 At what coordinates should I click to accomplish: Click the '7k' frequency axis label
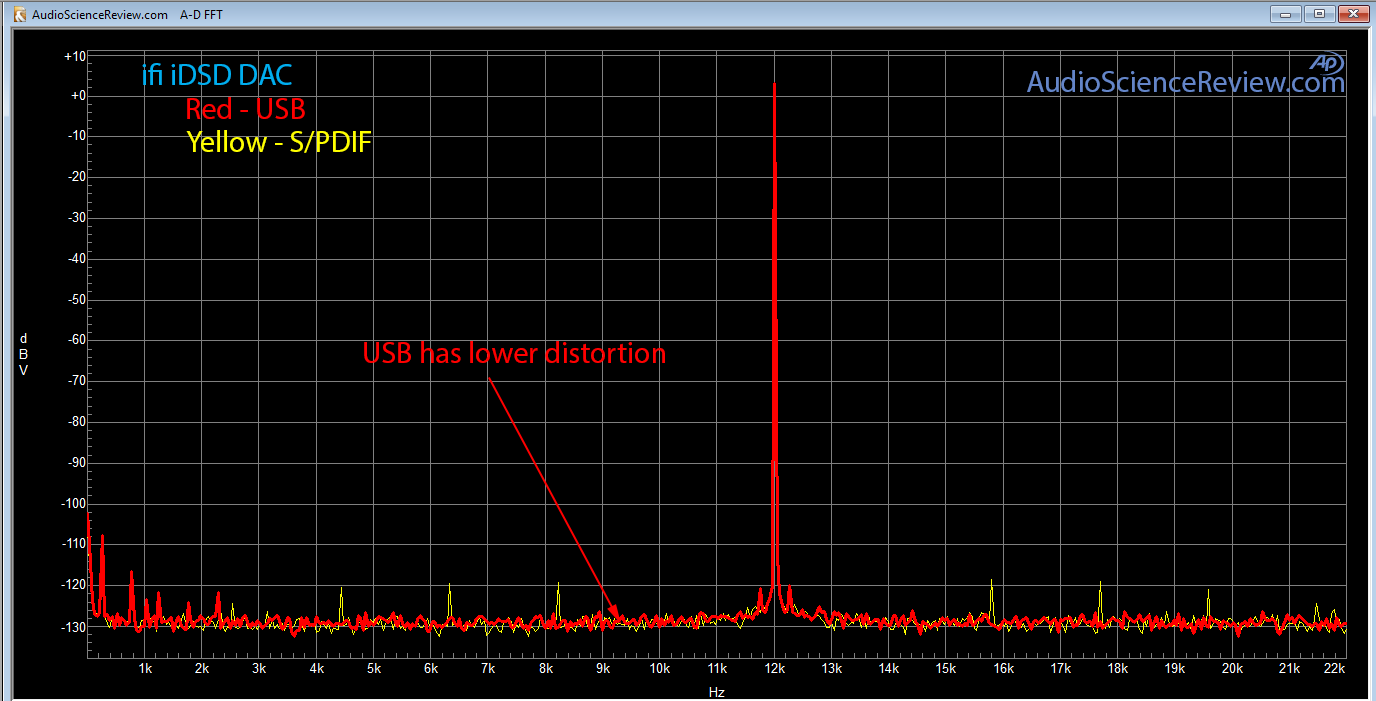point(488,668)
